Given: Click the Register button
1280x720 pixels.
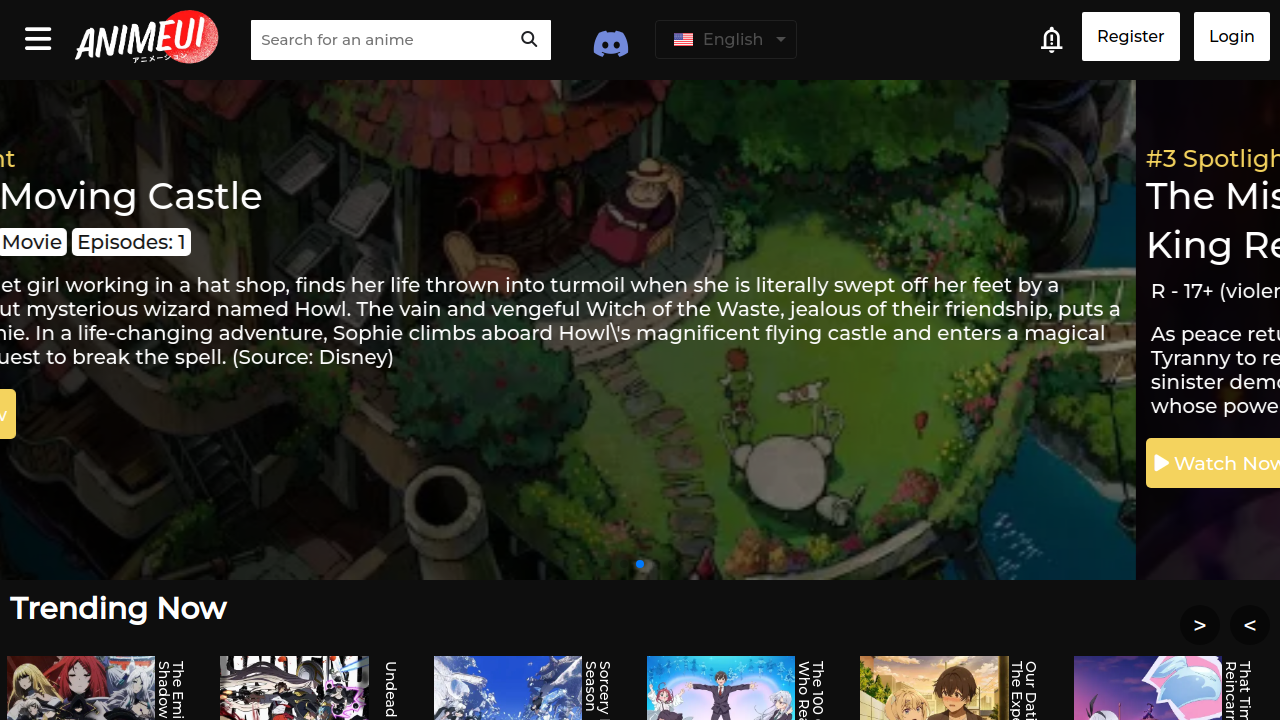Looking at the screenshot, I should coord(1131,36).
